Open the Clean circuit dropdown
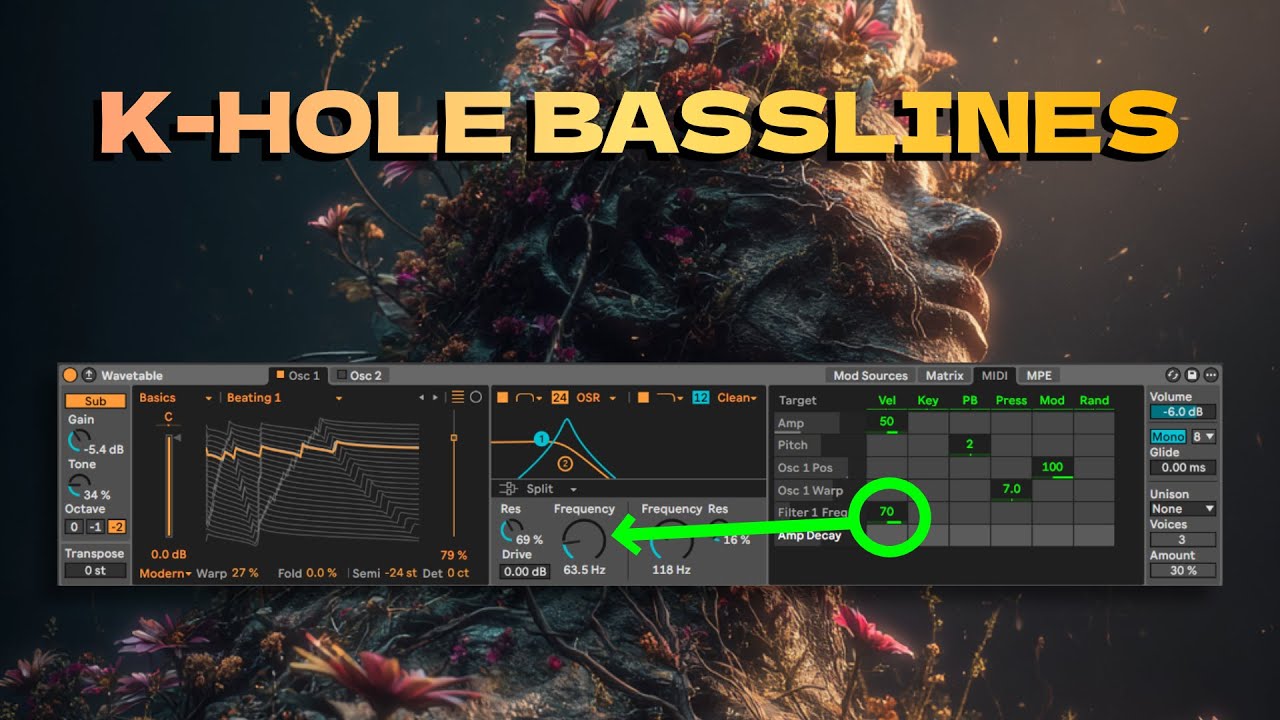Image resolution: width=1280 pixels, height=720 pixels. tap(737, 398)
